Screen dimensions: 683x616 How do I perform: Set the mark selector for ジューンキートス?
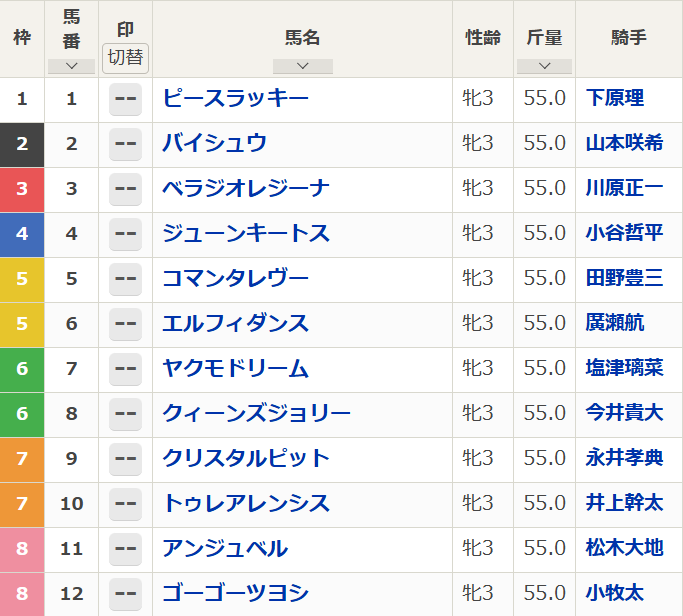pos(125,233)
